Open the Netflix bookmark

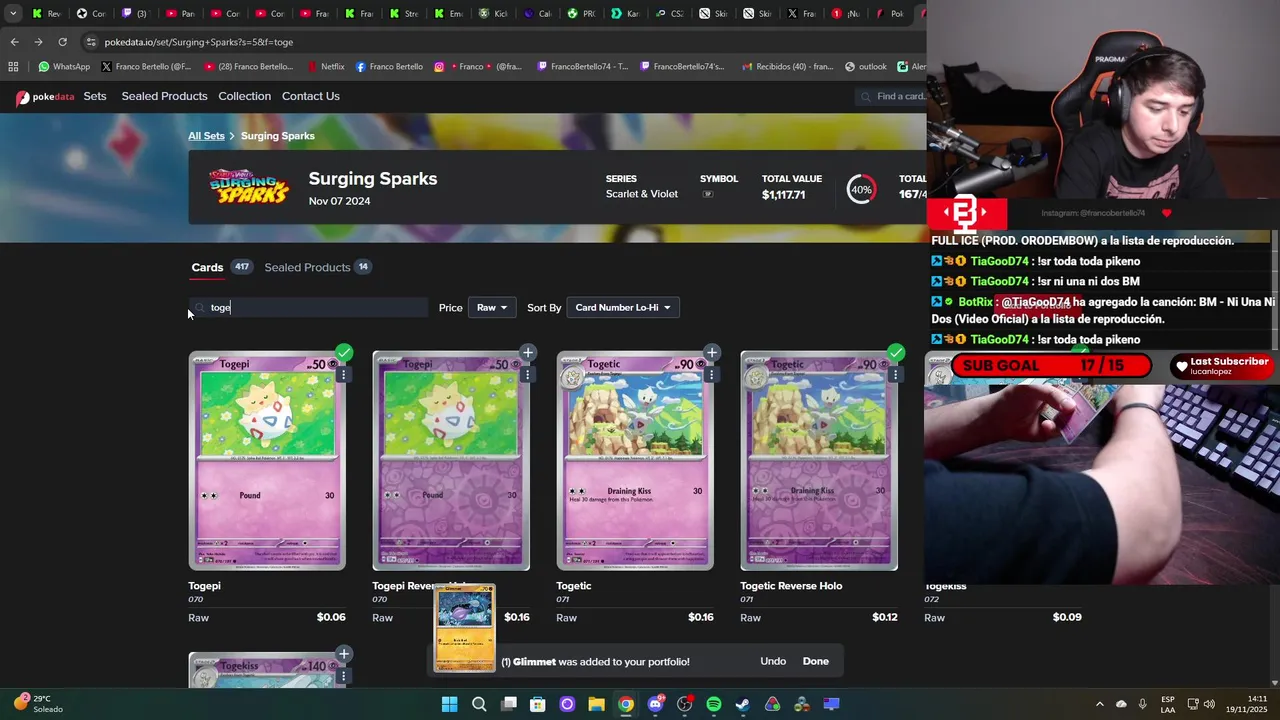[325, 67]
